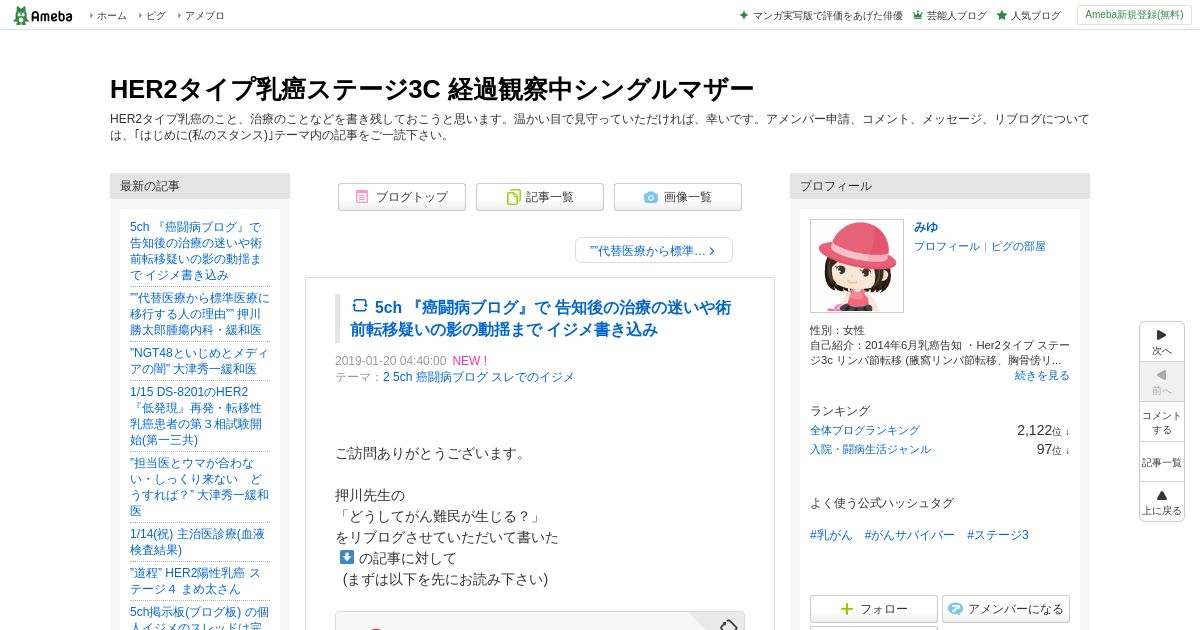Click the アメンバーになる button
Viewport: 1200px width, 630px height.
(x=1006, y=609)
